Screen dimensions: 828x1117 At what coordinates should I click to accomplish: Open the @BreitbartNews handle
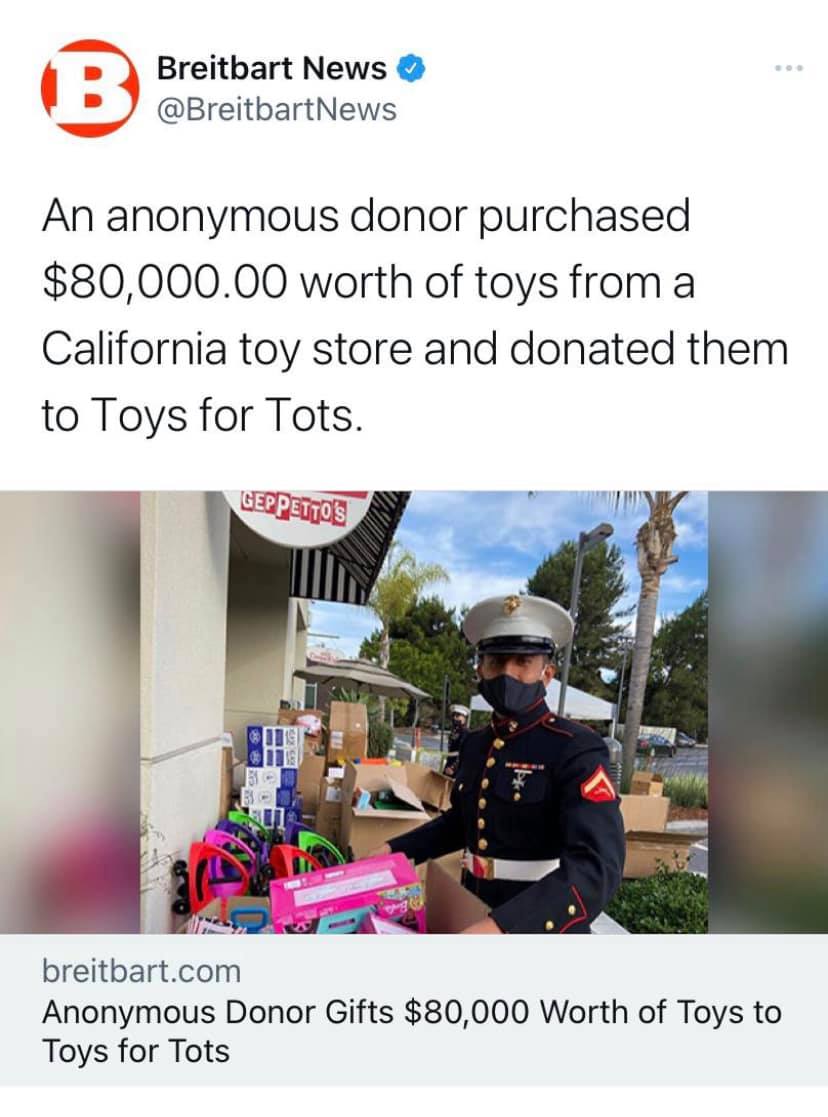[276, 110]
